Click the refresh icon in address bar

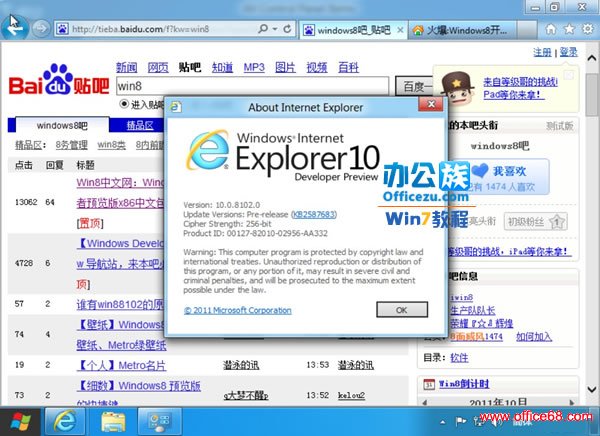(x=287, y=29)
